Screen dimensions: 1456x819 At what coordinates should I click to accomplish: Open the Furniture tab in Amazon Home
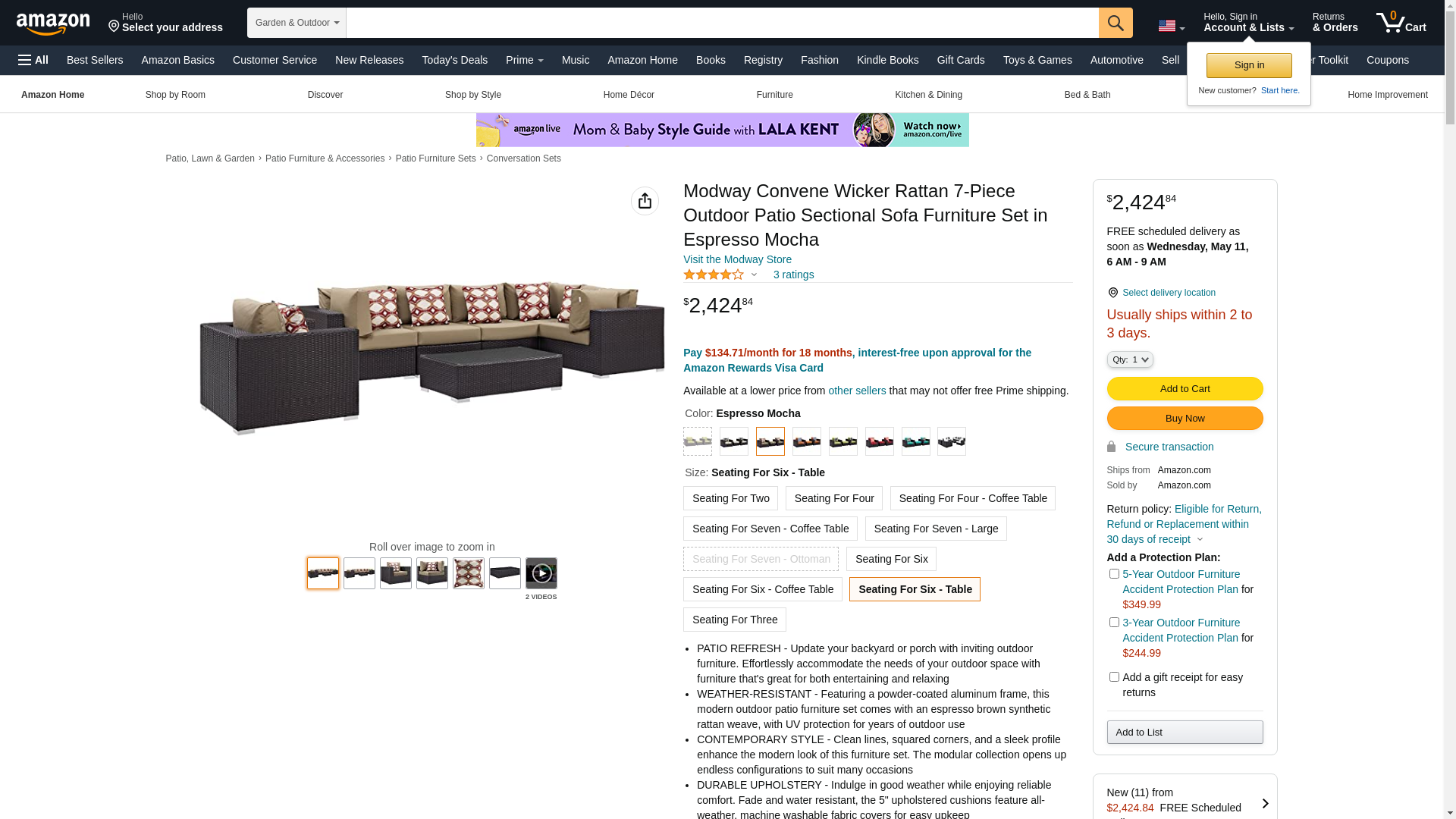tap(774, 95)
